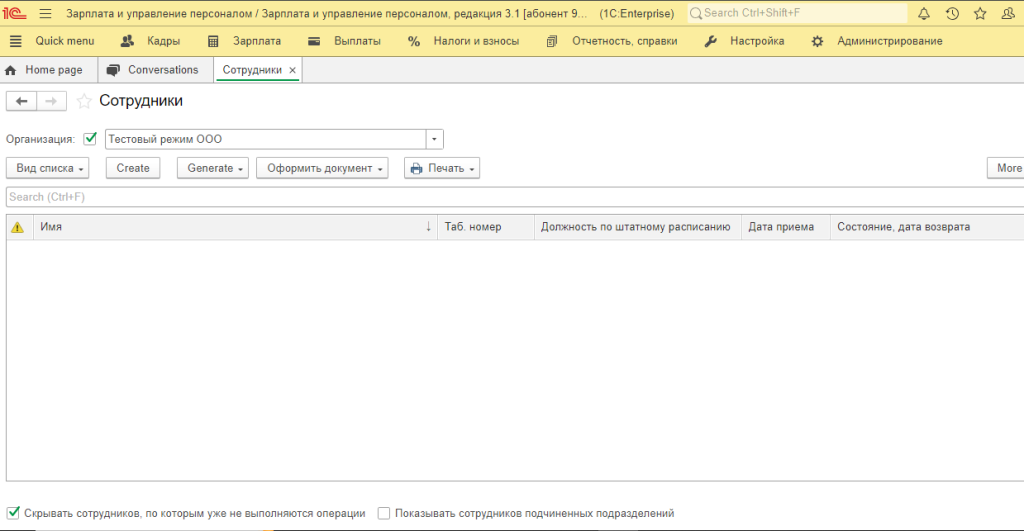Add Сотрудники page to favorites star

click(84, 101)
